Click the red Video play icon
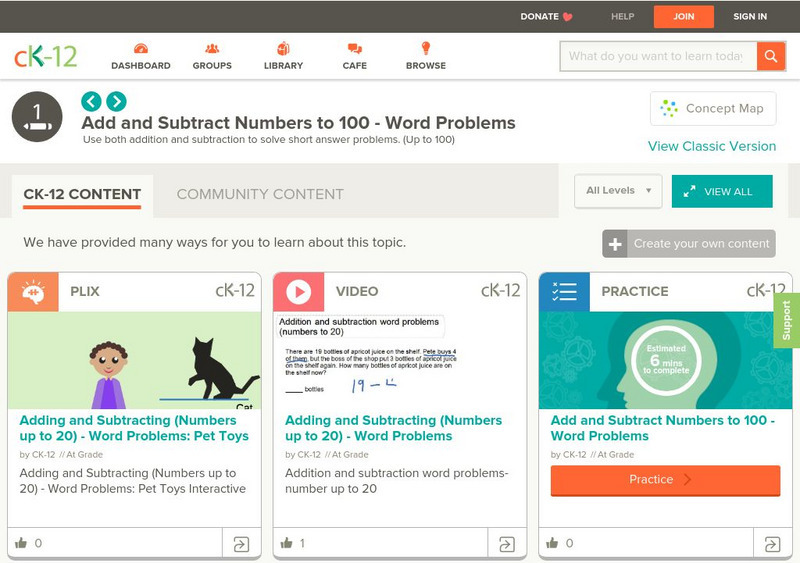 [298, 292]
